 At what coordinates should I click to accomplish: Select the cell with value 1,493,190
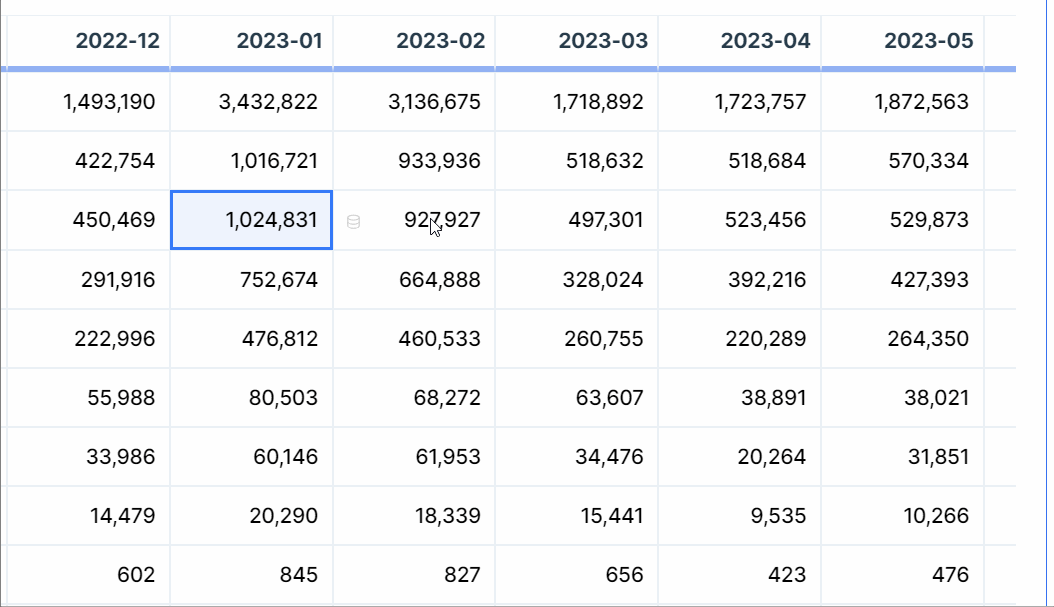point(109,102)
